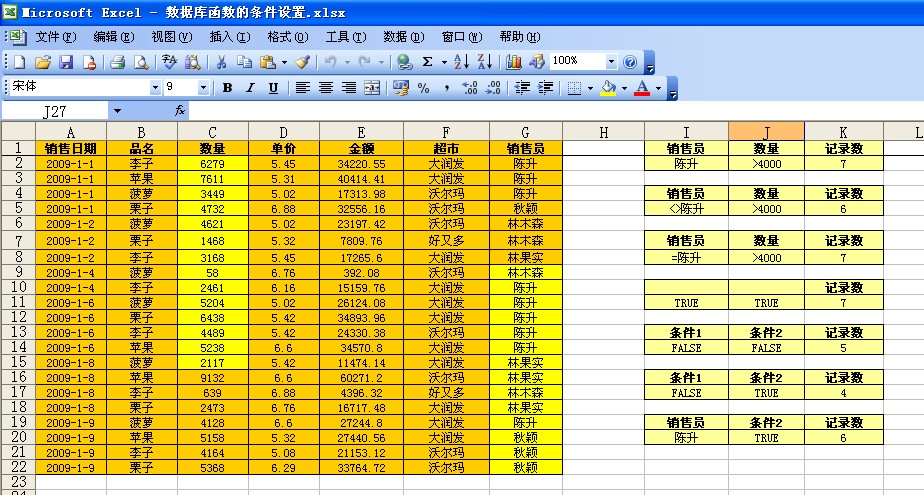924x495 pixels.
Task: Open Print Preview from the toolbar
Action: [141, 62]
